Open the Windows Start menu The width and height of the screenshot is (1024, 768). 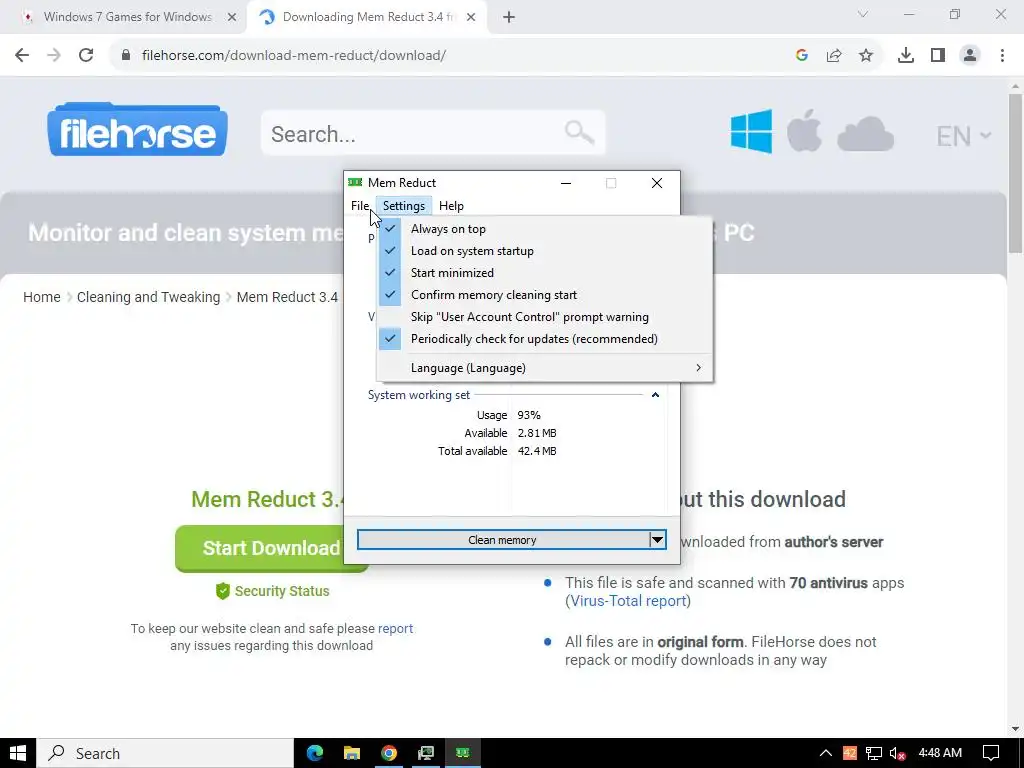18,753
